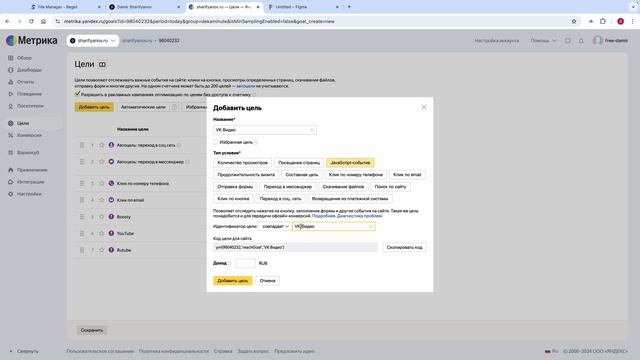Image resolution: width=640 pixels, height=360 pixels.
Task: Select Поиск по сайту condition type
Action: pyautogui.click(x=390, y=187)
